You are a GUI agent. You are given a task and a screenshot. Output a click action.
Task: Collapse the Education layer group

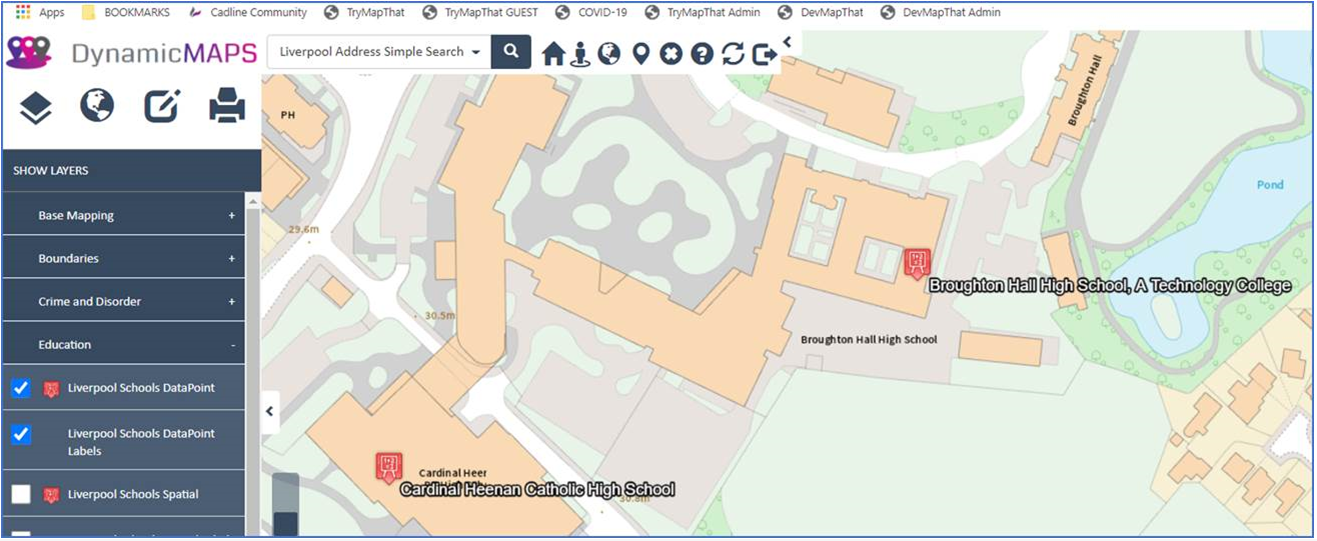pos(124,344)
